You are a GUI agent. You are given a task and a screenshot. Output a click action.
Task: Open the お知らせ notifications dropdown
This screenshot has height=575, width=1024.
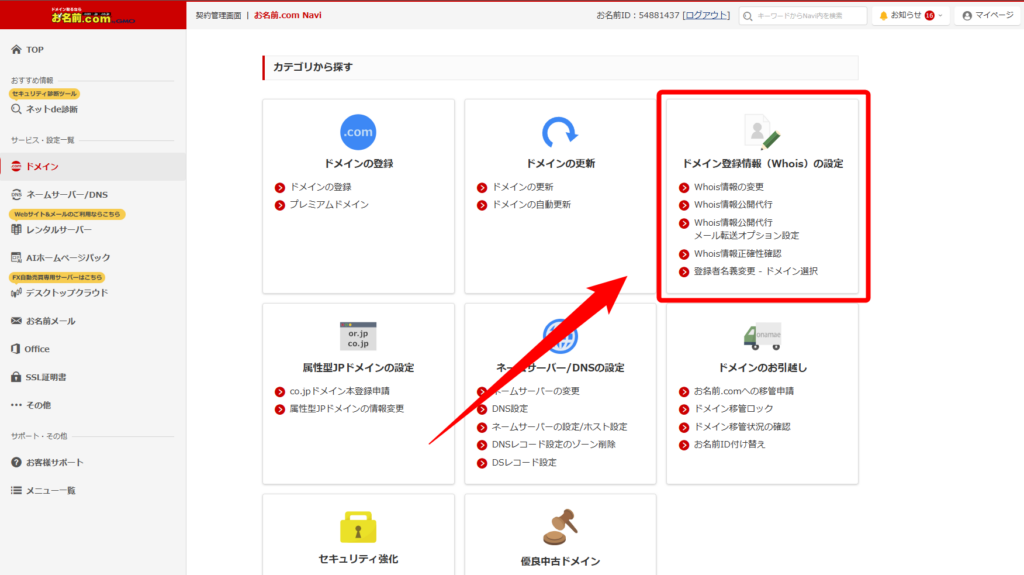click(x=911, y=15)
